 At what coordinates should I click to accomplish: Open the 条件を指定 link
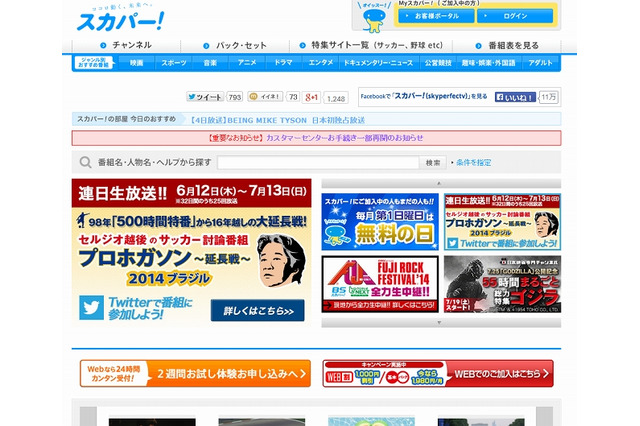click(x=473, y=162)
